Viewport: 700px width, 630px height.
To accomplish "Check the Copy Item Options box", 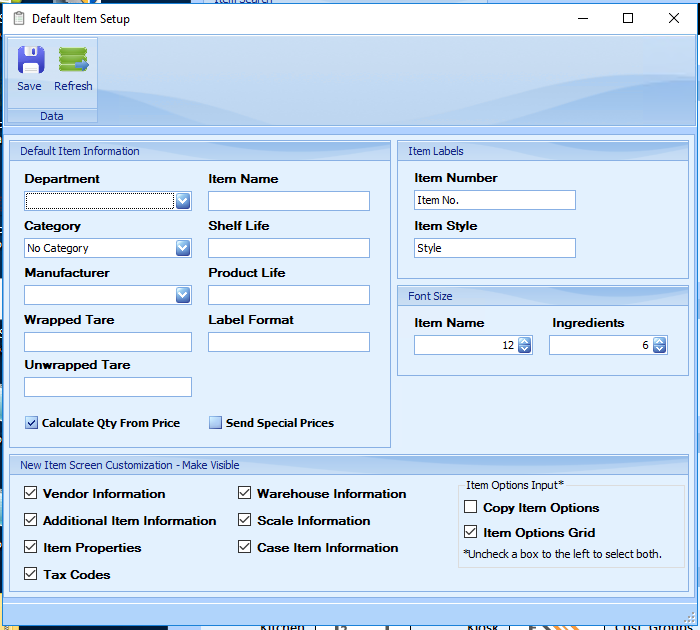I will (471, 508).
